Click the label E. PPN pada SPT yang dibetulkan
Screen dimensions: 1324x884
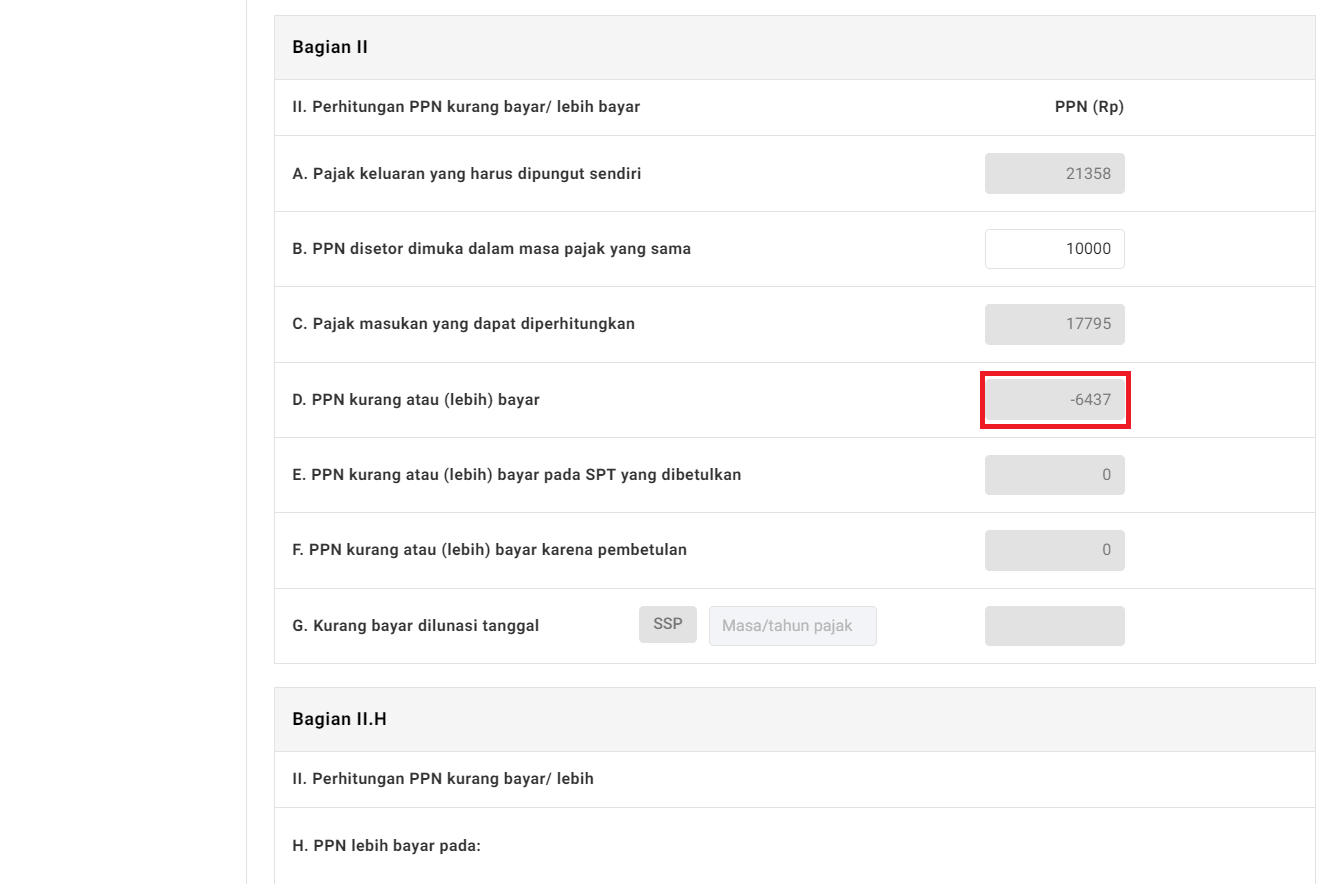click(x=516, y=475)
